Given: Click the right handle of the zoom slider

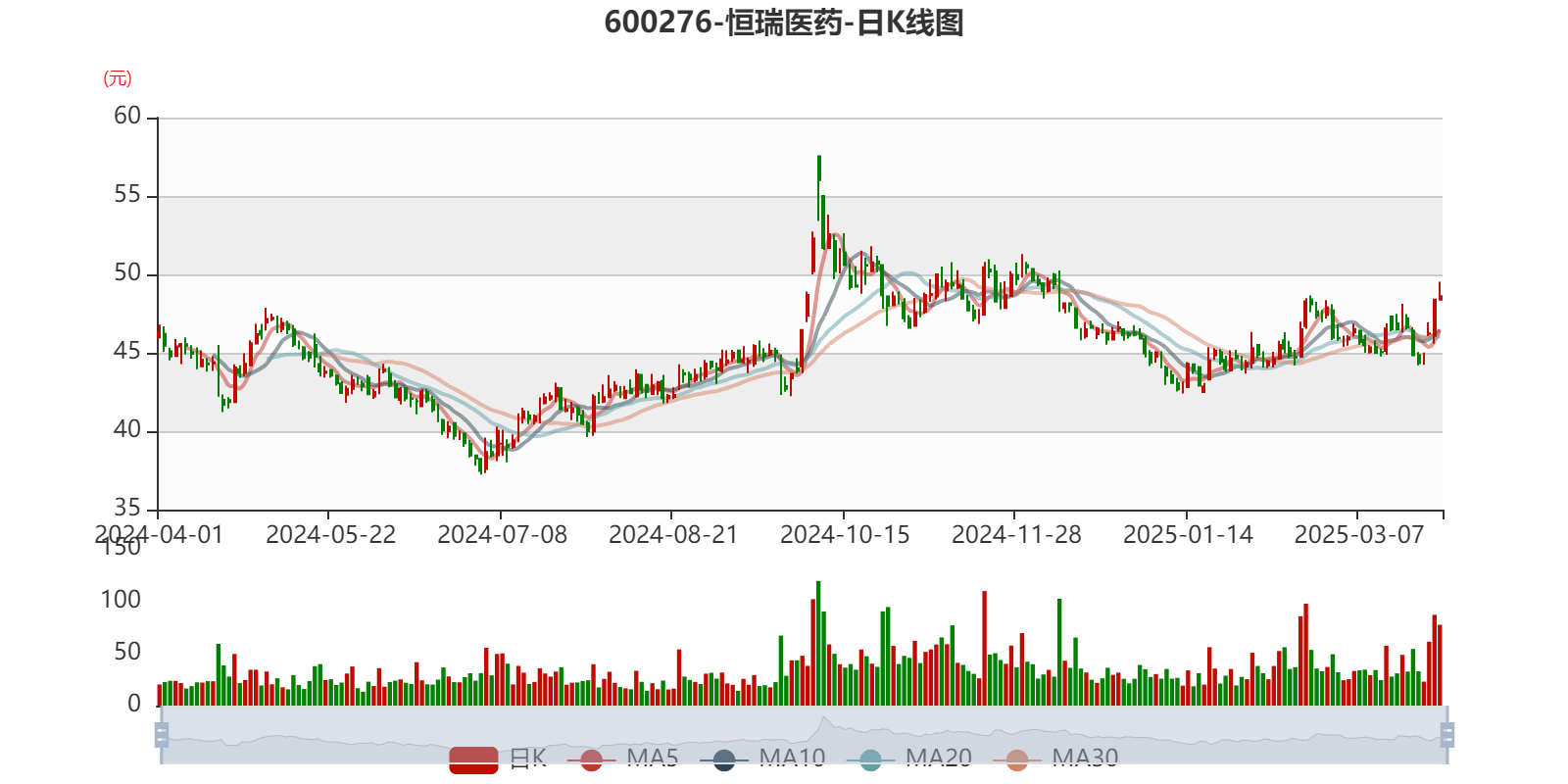Looking at the screenshot, I should click(1448, 735).
